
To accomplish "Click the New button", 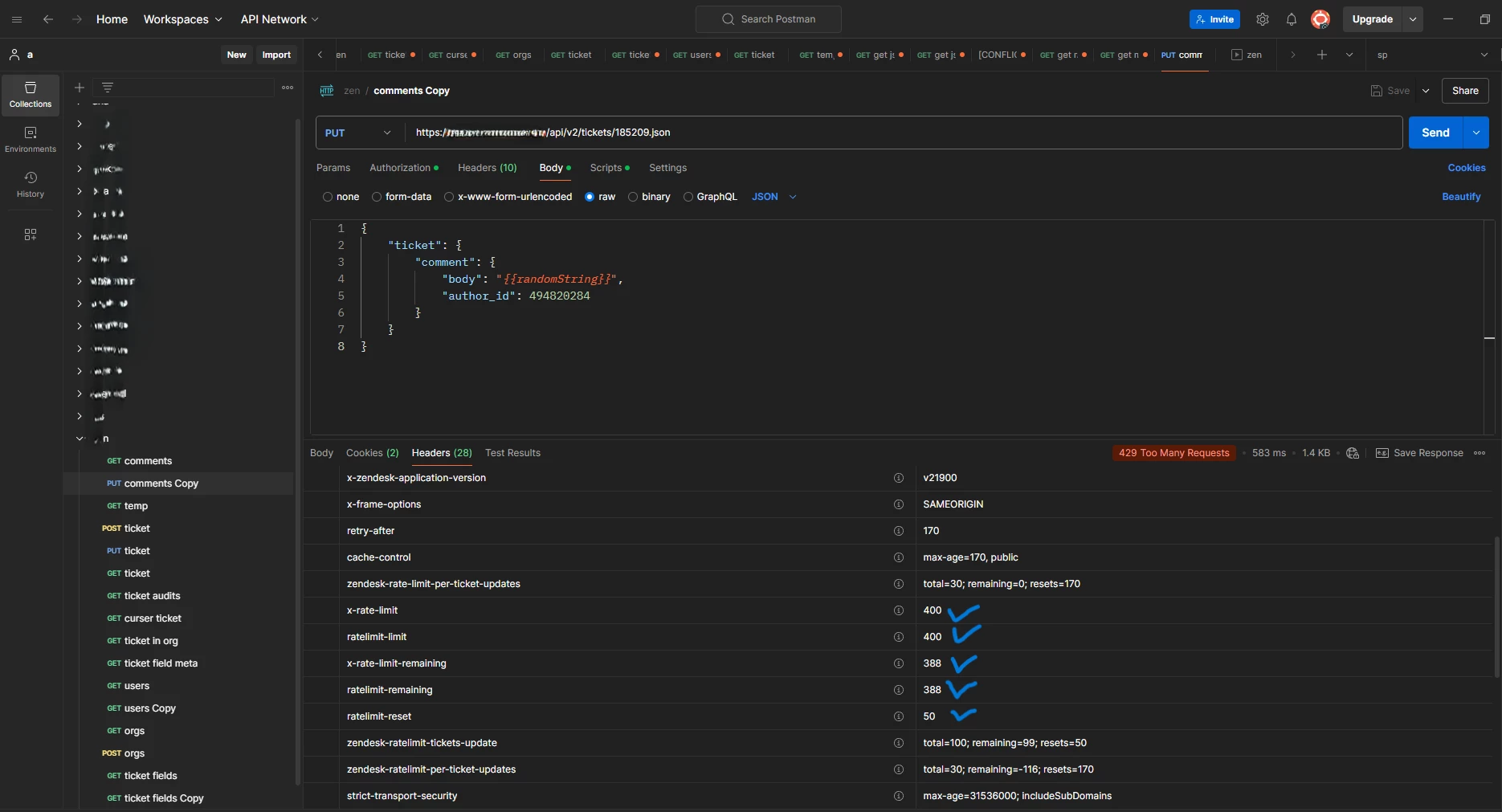I will click(236, 55).
